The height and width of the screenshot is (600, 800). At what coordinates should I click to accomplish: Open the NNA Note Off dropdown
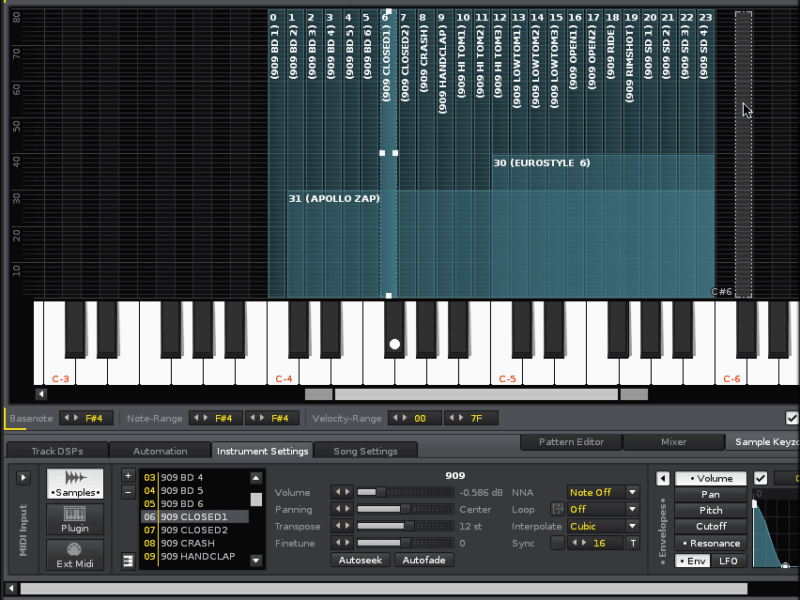603,492
